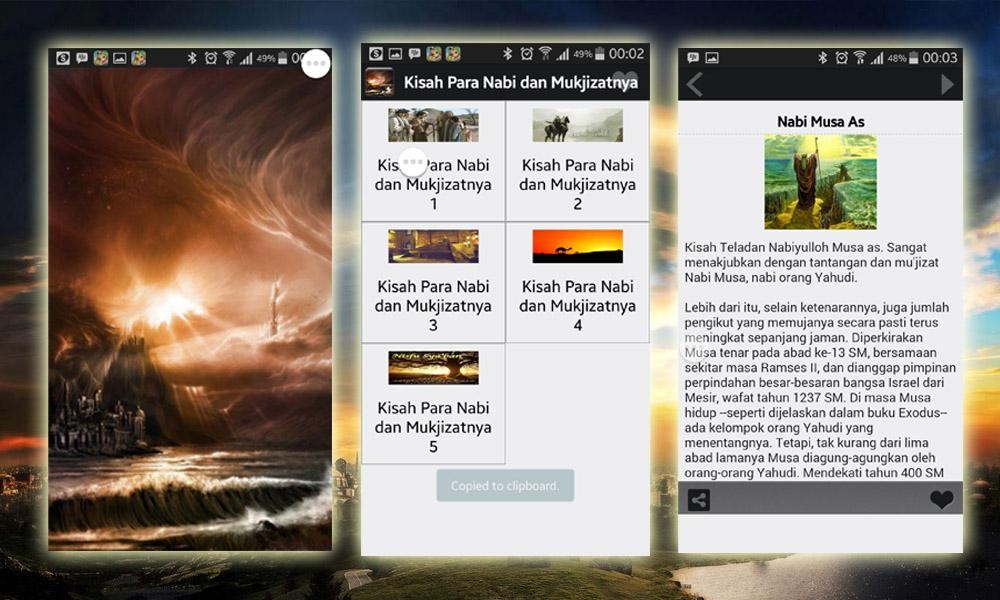Tap the crowd painting thumbnail on card 1
1000x600 pixels.
pyautogui.click(x=433, y=125)
